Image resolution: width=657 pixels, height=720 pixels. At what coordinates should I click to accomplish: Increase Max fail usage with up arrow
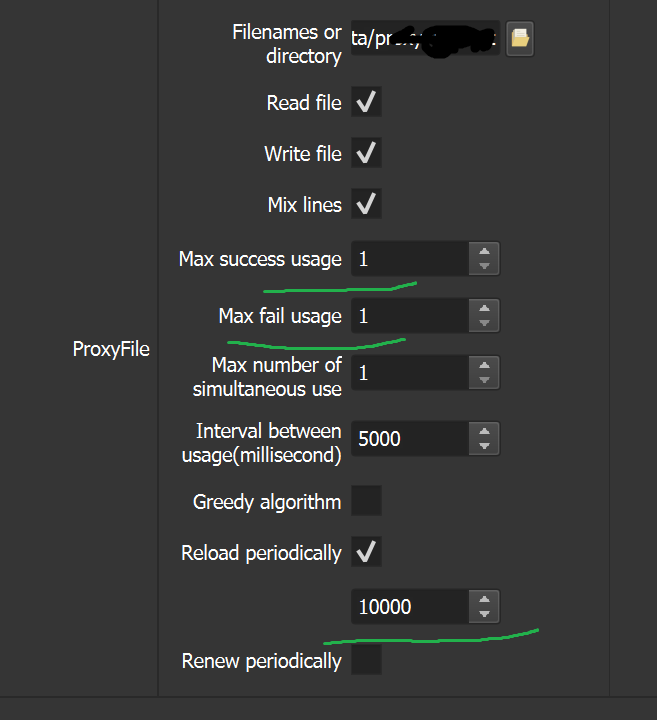(484, 309)
